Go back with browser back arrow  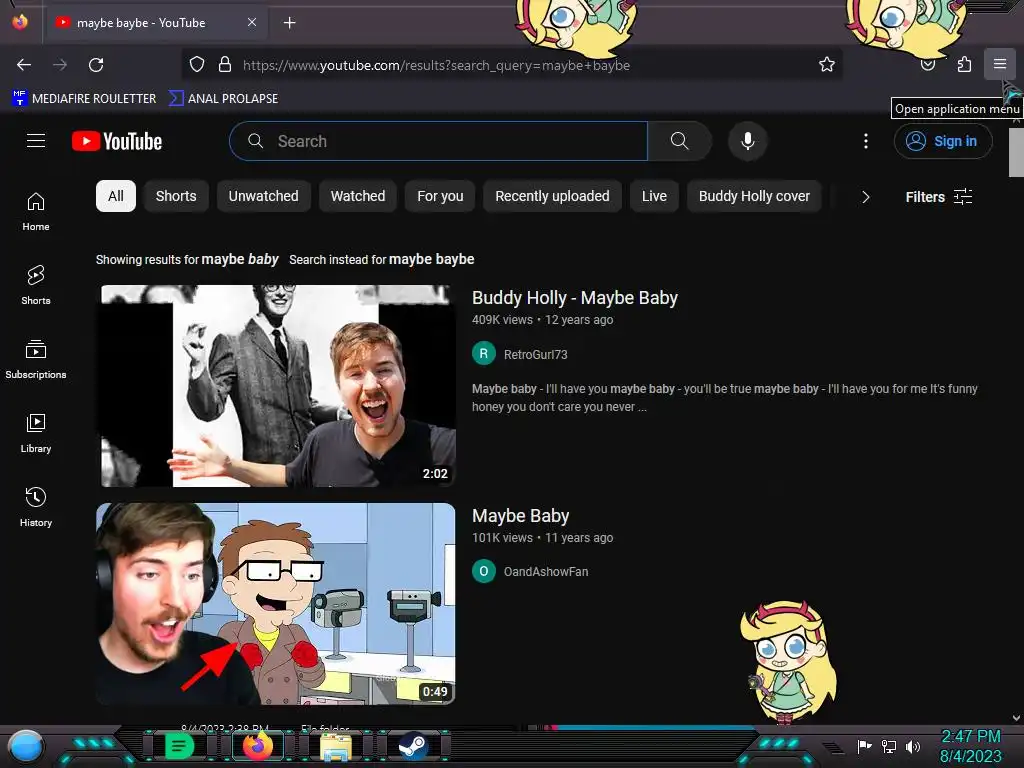click(x=24, y=65)
